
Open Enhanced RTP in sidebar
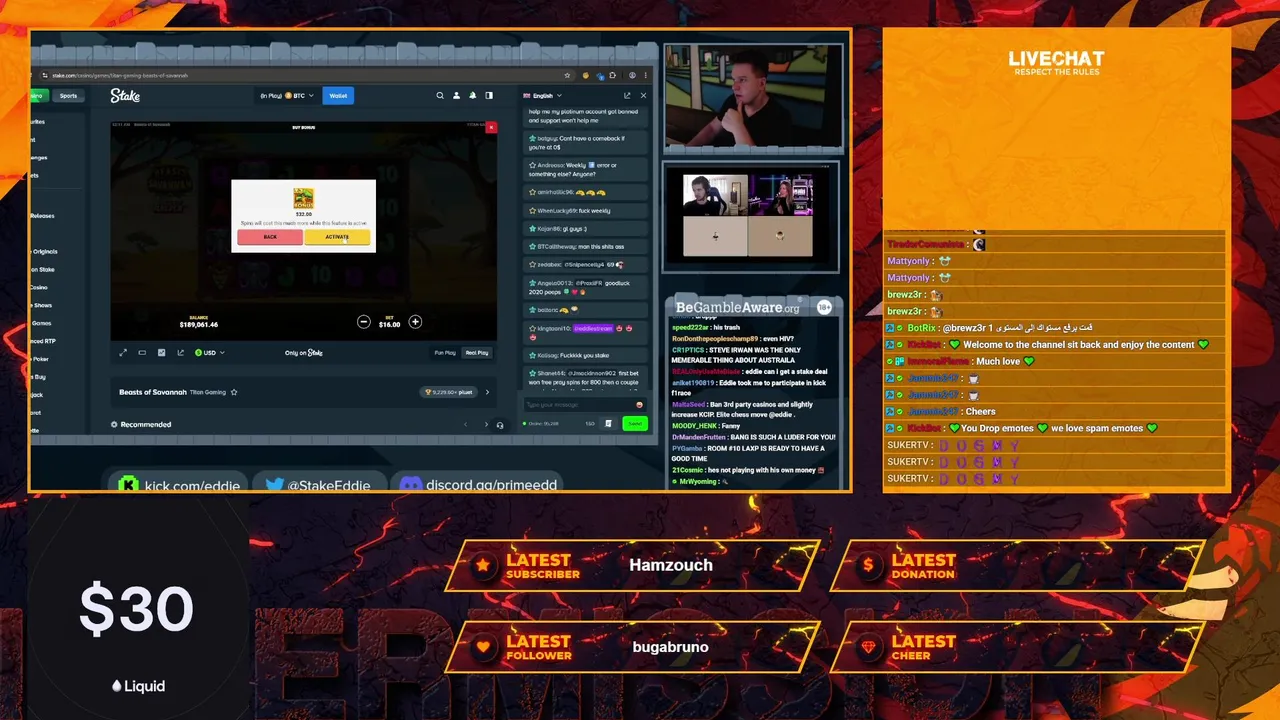pyautogui.click(x=43, y=341)
